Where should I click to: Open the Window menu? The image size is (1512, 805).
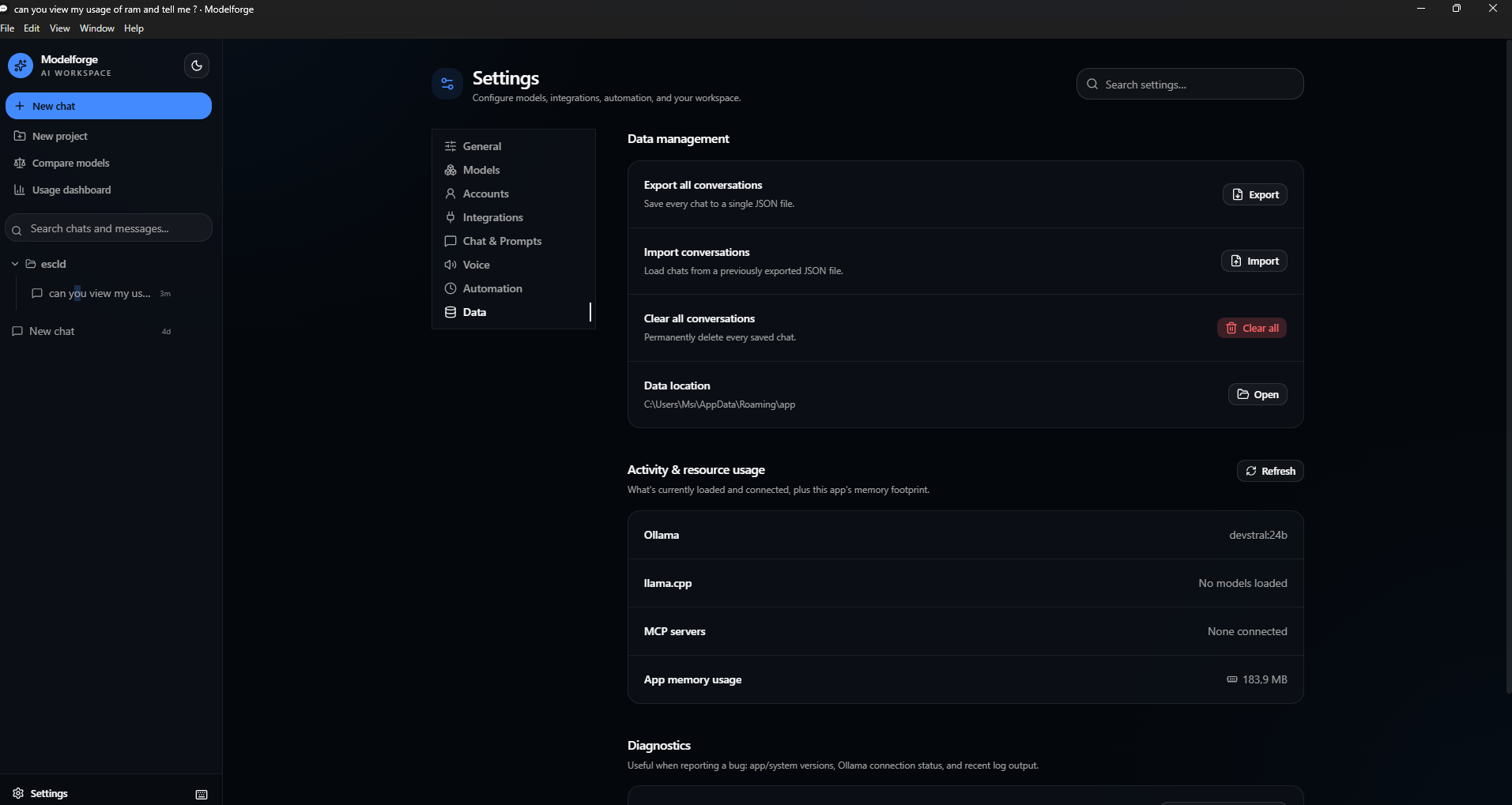(x=97, y=28)
